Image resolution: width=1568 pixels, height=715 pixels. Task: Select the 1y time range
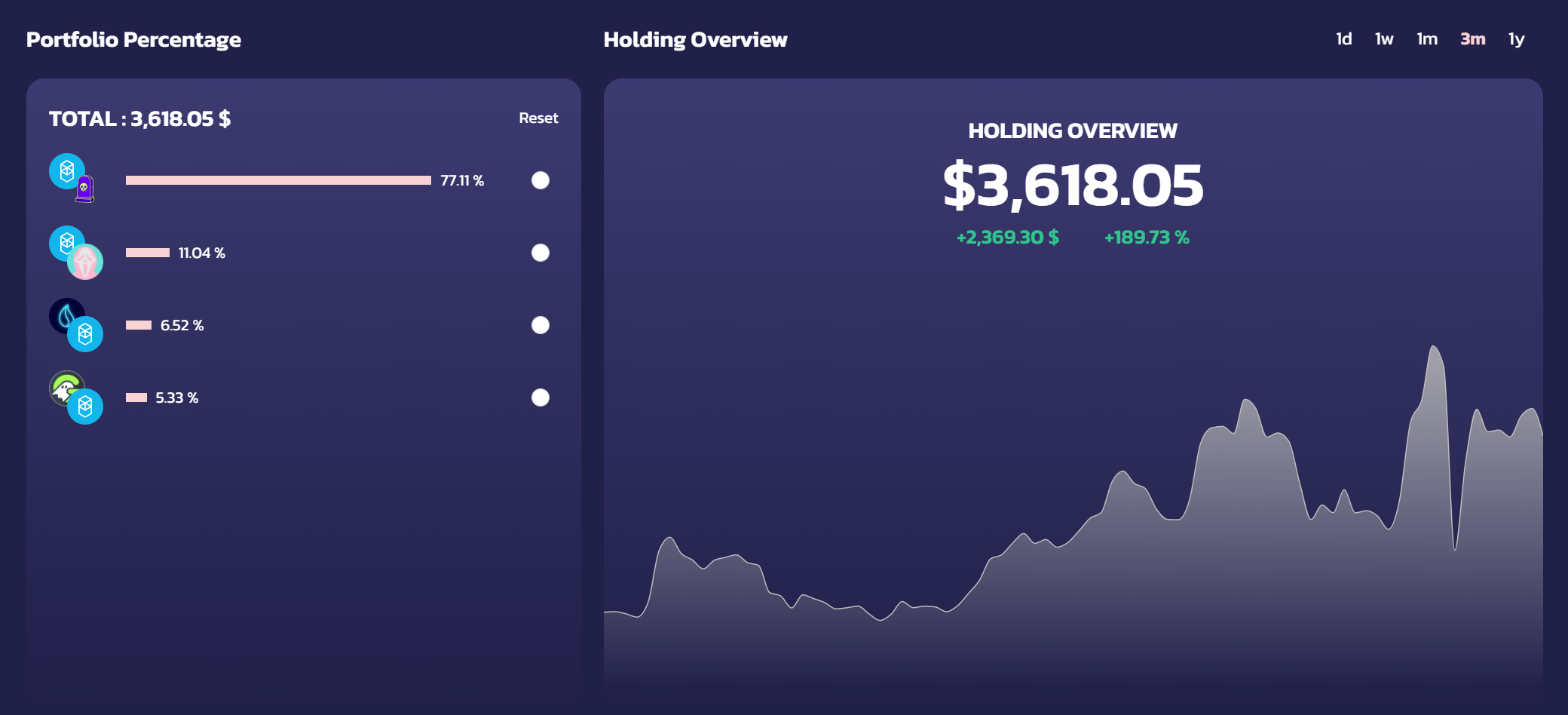click(x=1517, y=39)
